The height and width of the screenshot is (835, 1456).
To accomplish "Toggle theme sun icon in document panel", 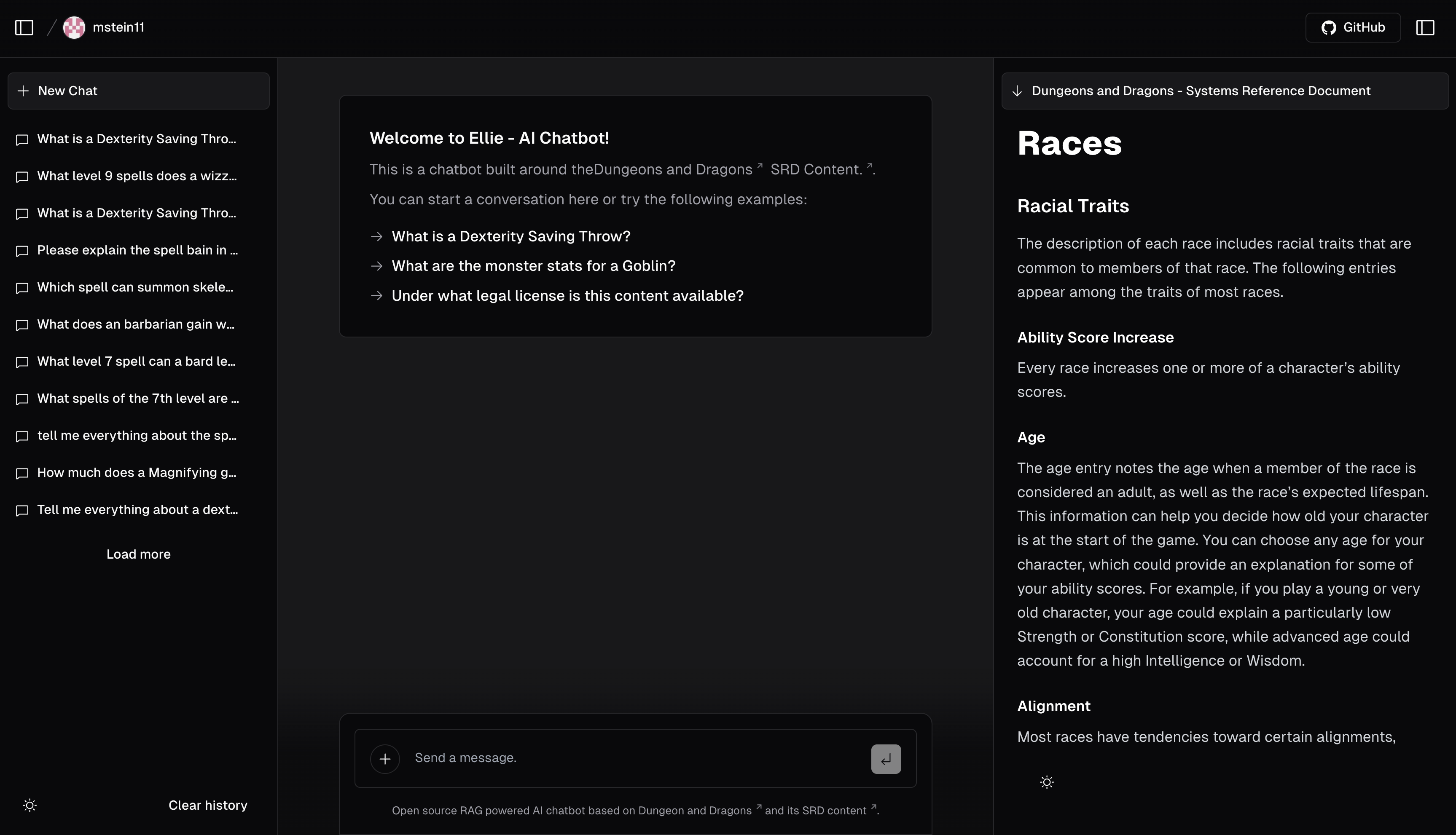I will click(x=1046, y=782).
